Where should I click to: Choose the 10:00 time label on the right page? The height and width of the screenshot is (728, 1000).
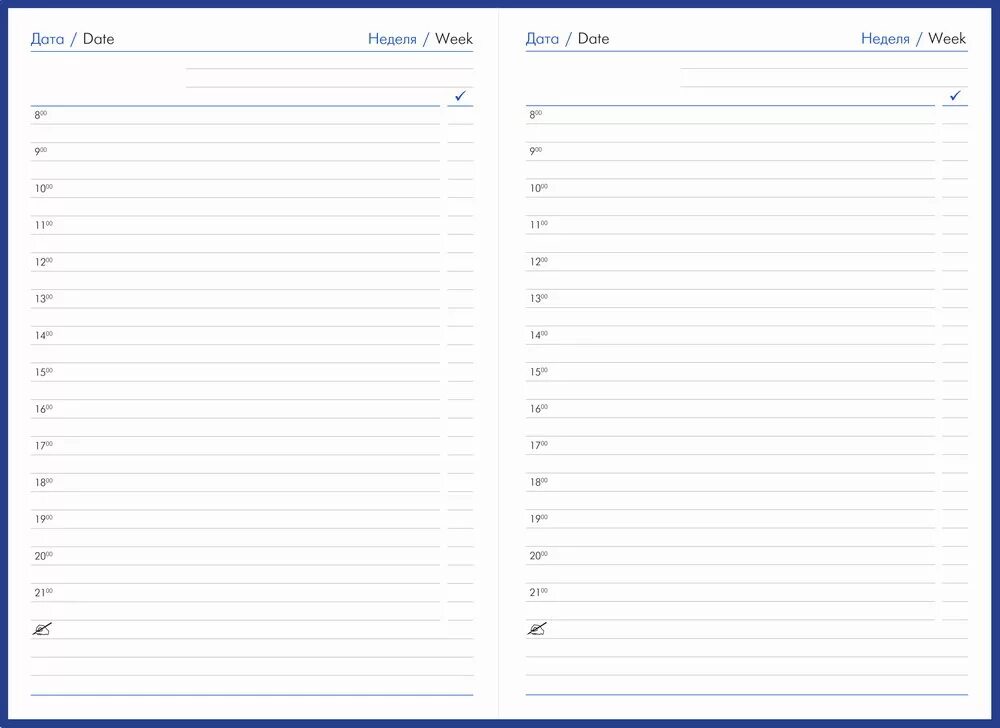click(x=538, y=188)
